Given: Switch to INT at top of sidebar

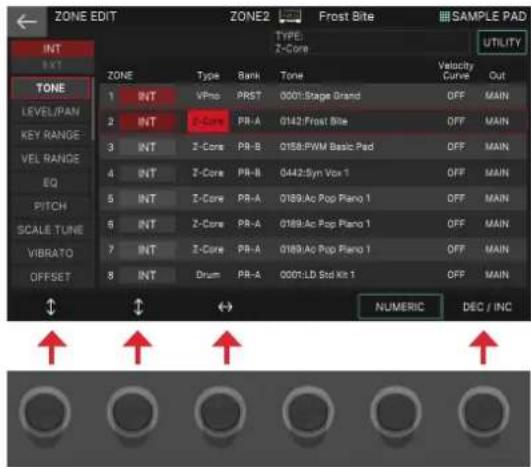Looking at the screenshot, I should (52, 49).
